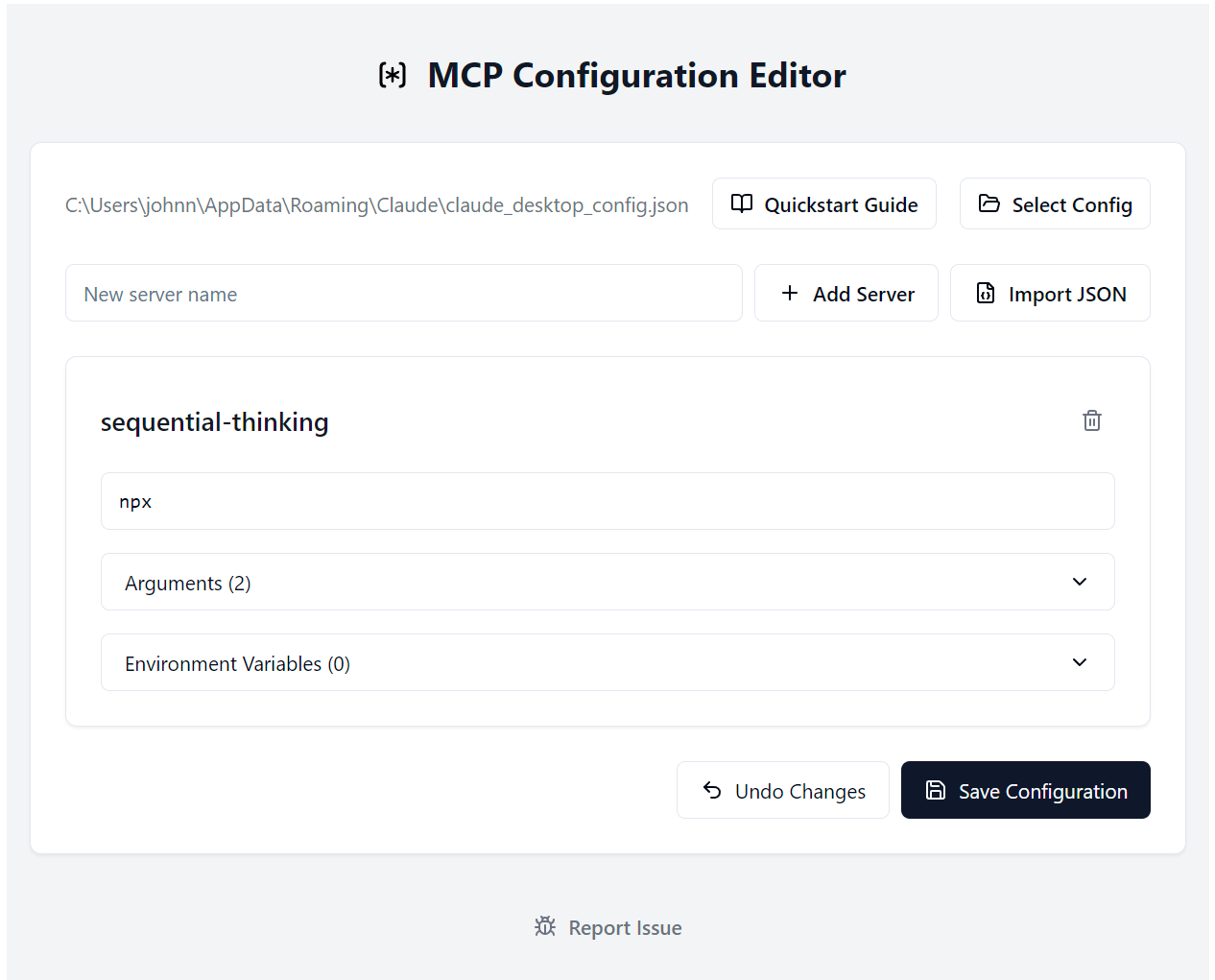Click the file icon on Import JSON

click(985, 293)
